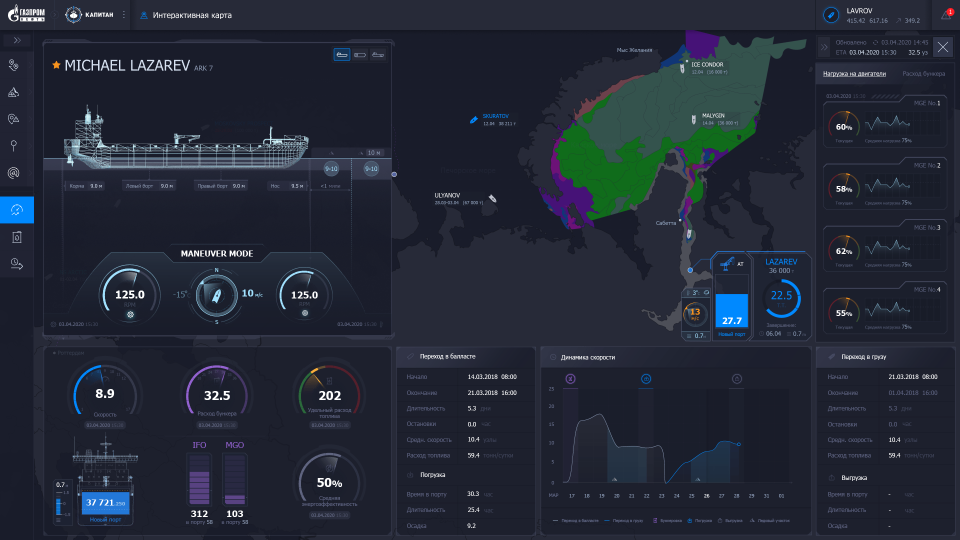
Task: Expand the left sidebar with double chevron
Action: [x=16, y=41]
